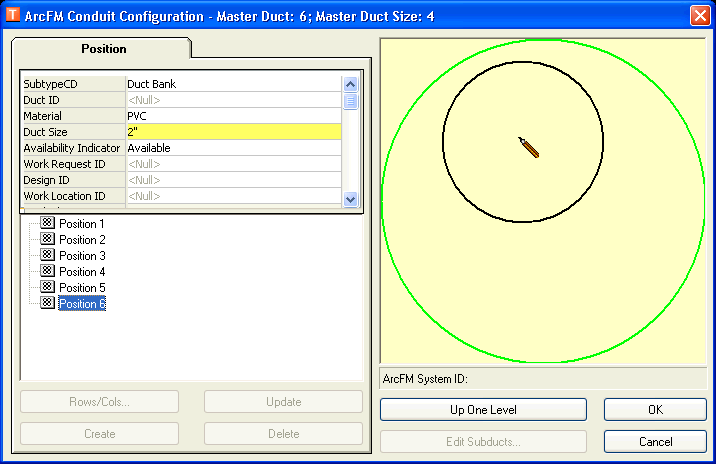Click the attribute grid scroll up arrow
716x464 pixels.
pos(350,84)
